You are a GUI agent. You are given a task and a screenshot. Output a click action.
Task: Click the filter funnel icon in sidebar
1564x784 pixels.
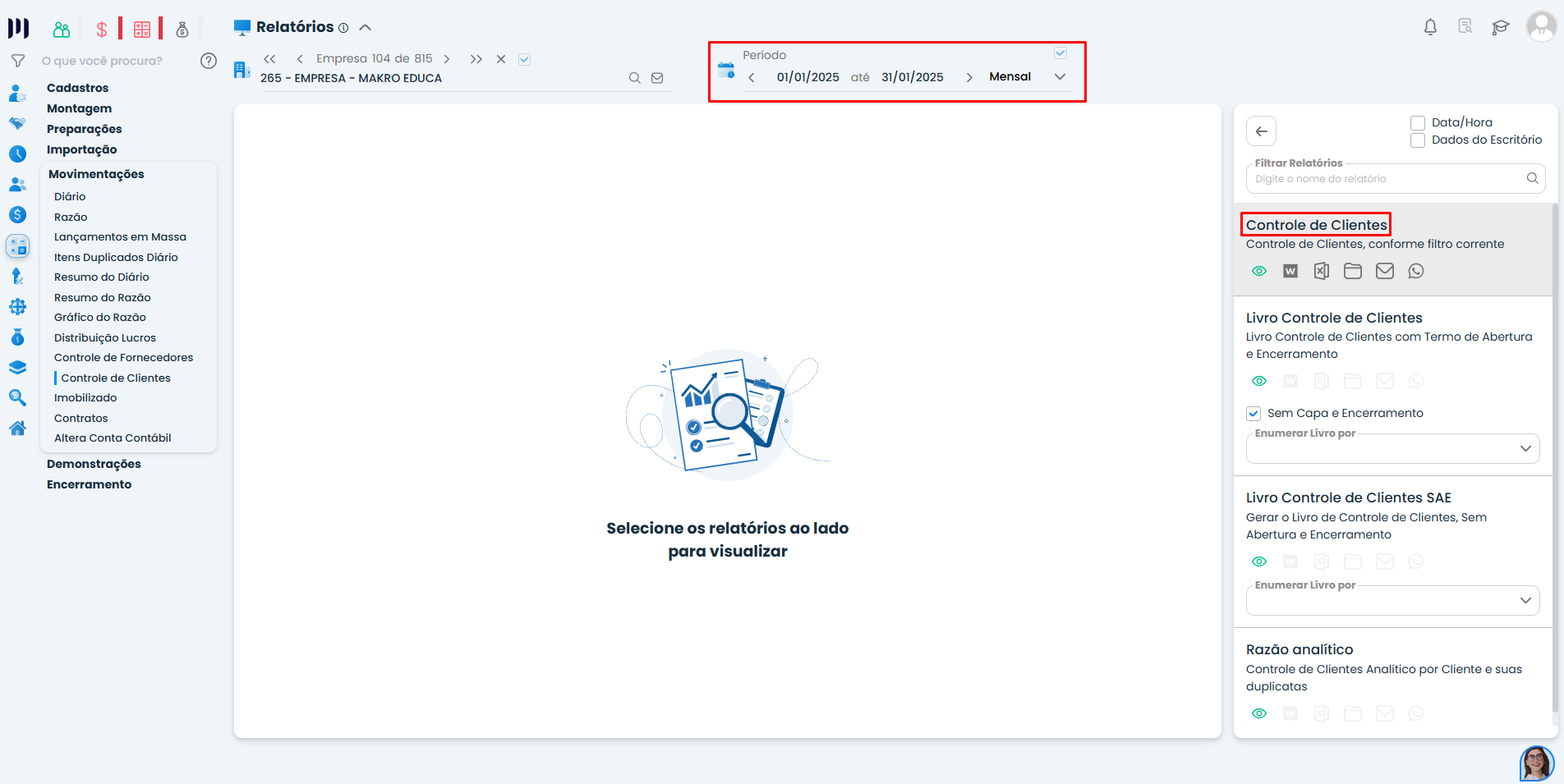coord(17,61)
